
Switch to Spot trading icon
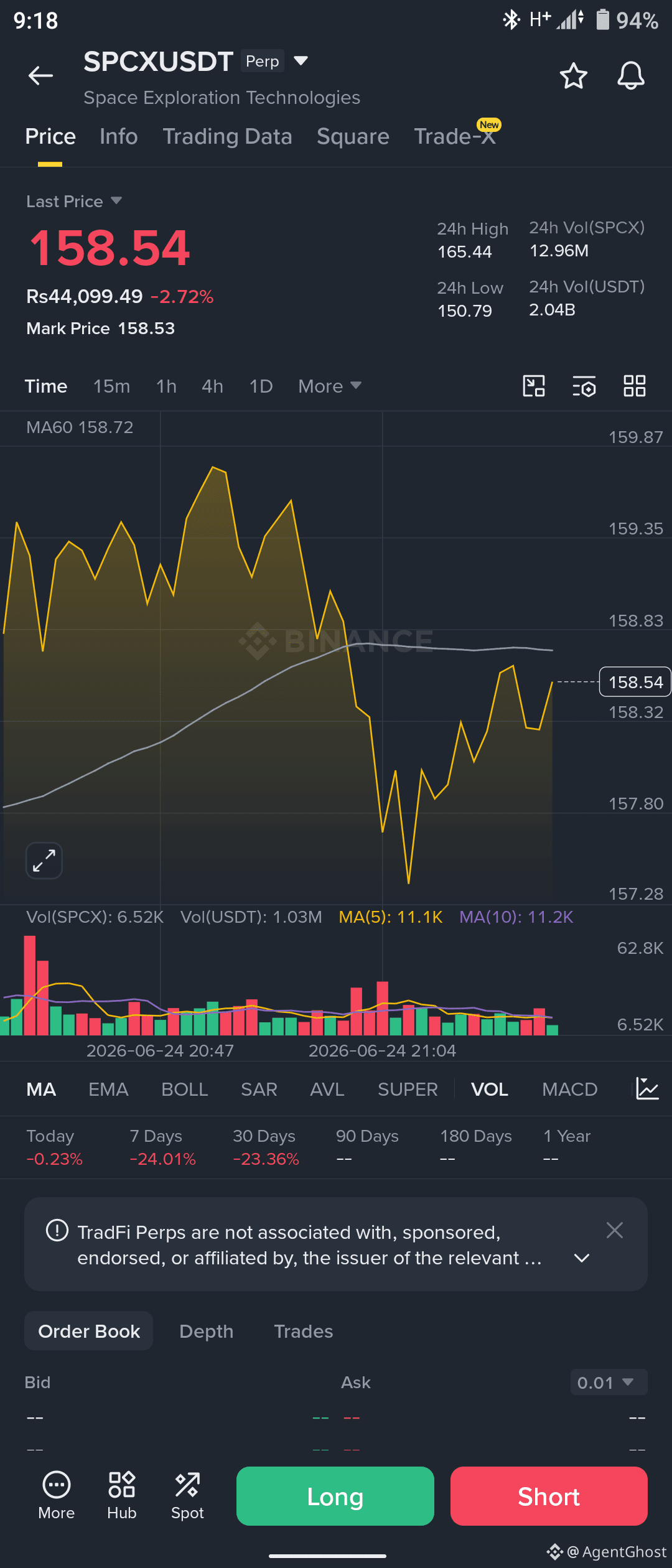[187, 1496]
